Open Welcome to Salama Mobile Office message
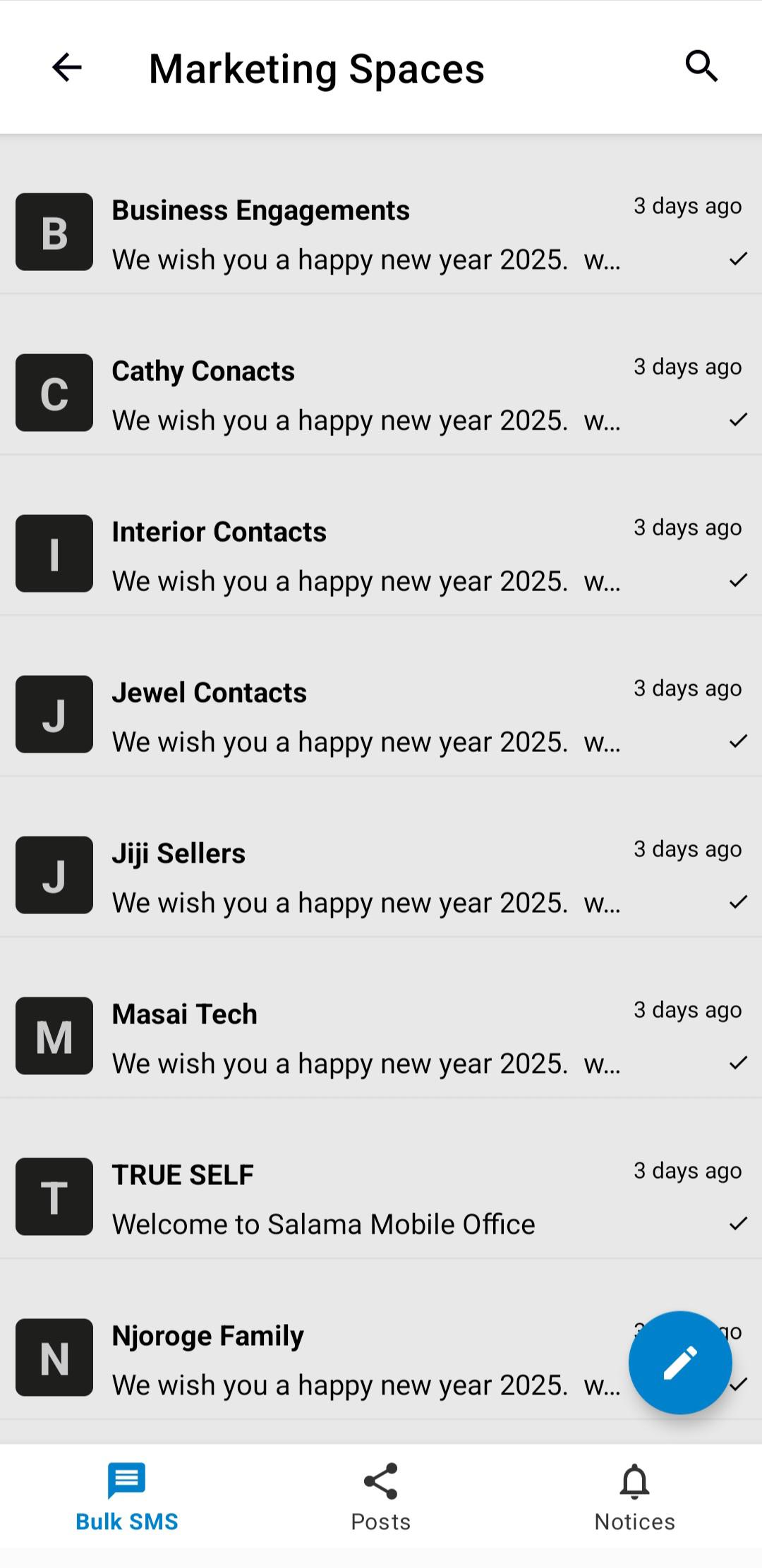 (x=323, y=1224)
